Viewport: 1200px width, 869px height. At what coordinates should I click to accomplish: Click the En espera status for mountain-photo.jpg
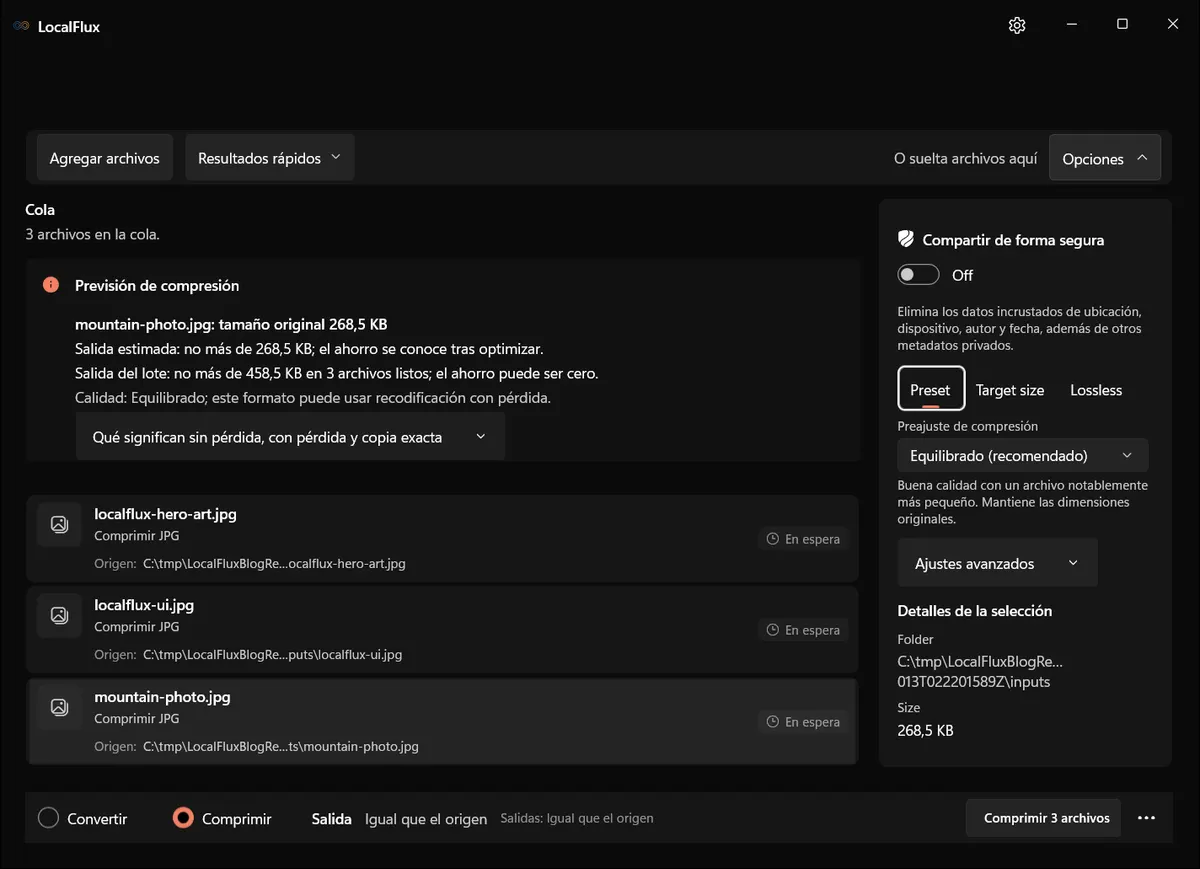[x=803, y=722]
